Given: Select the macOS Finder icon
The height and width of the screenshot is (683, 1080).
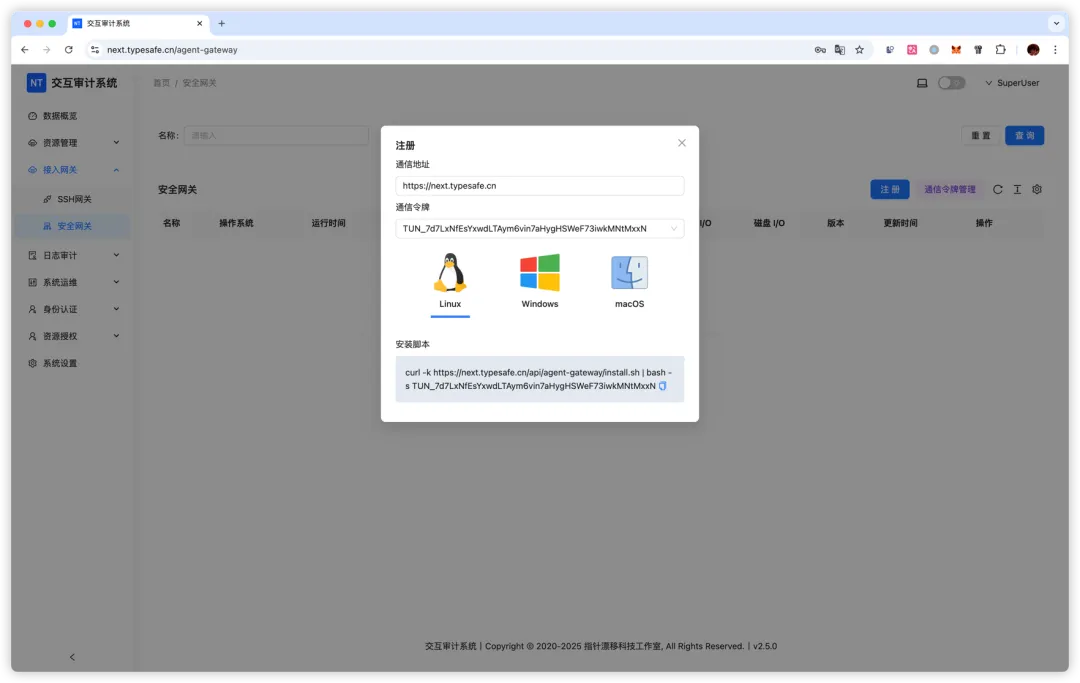Looking at the screenshot, I should pos(629,273).
